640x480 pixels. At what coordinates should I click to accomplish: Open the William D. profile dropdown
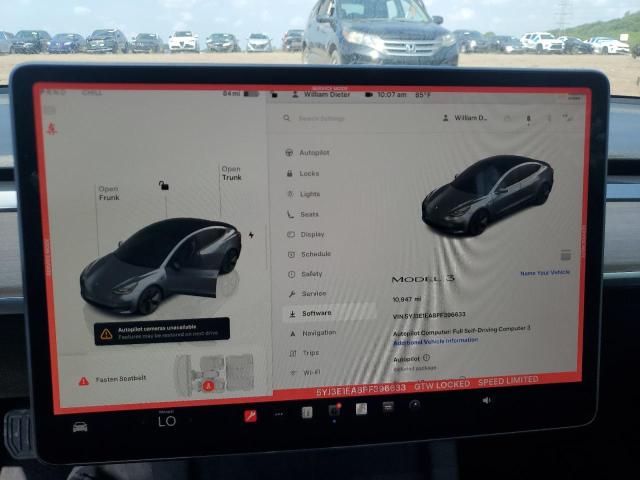pos(465,118)
